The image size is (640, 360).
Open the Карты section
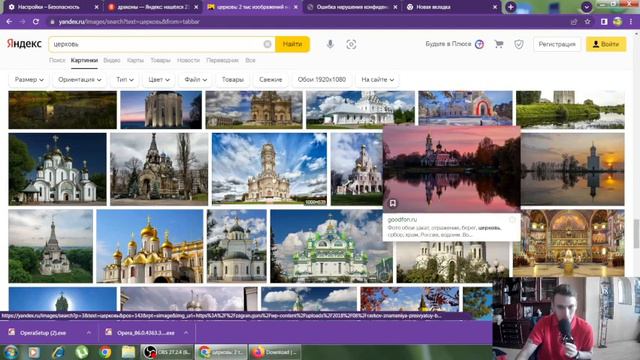pos(135,60)
